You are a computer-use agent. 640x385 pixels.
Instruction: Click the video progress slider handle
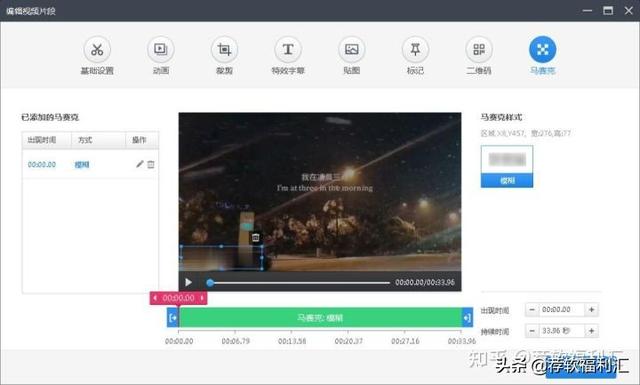tap(210, 283)
